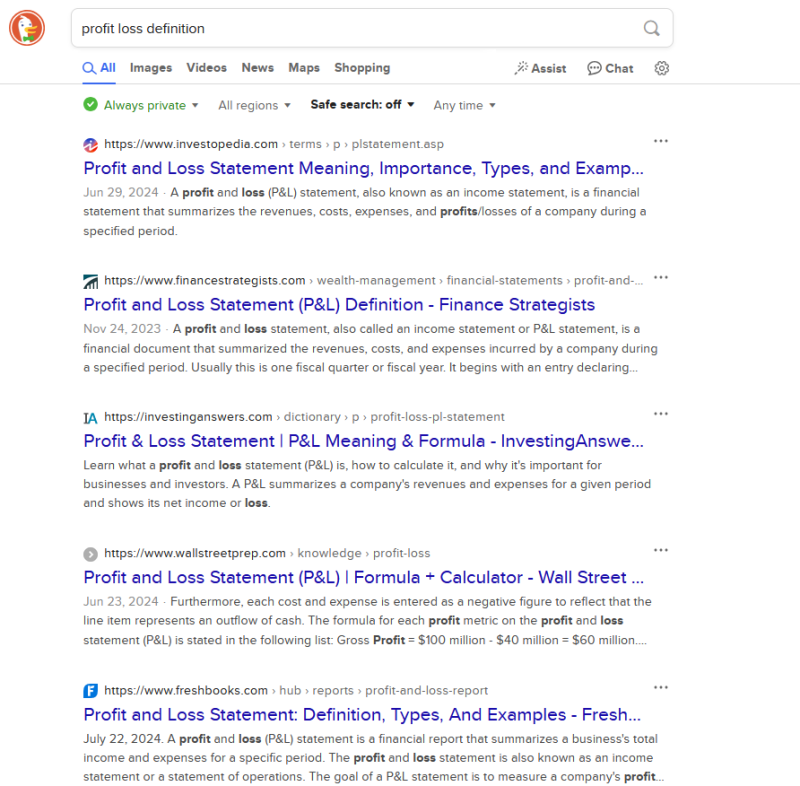Image resolution: width=800 pixels, height=786 pixels.
Task: Select the All search tab
Action: coord(99,68)
